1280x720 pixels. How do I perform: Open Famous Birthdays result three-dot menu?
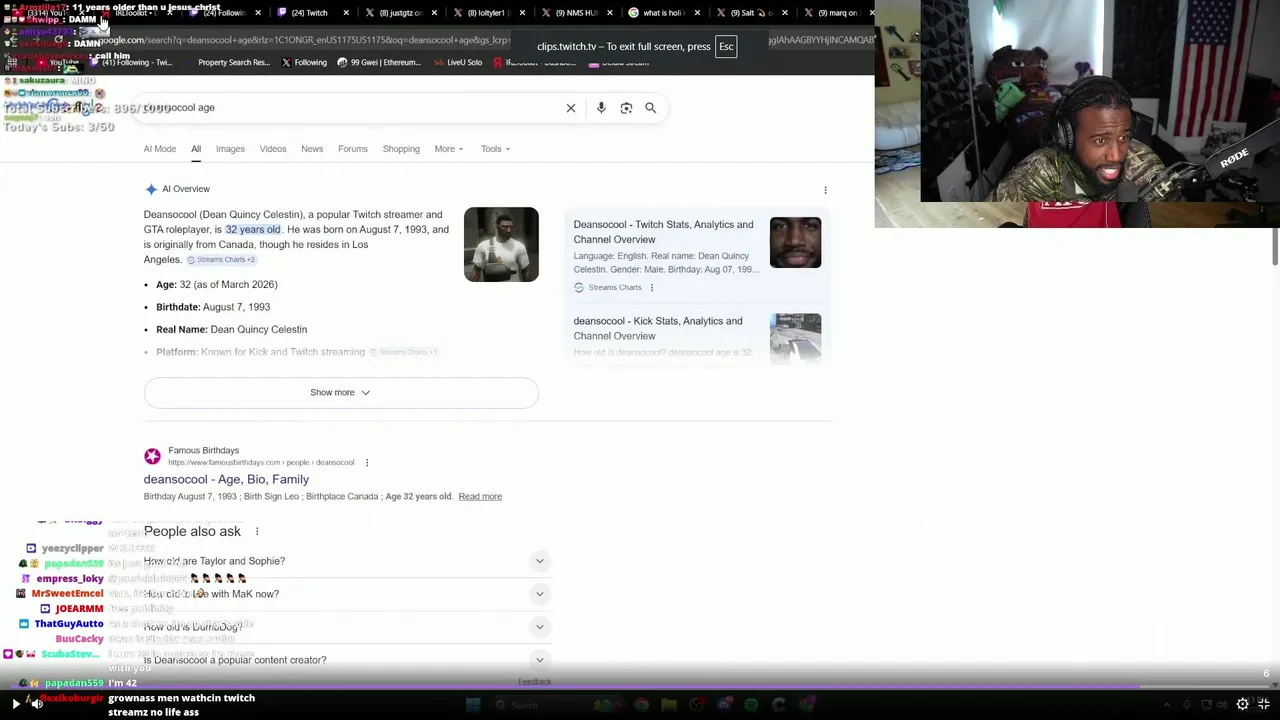pos(366,463)
